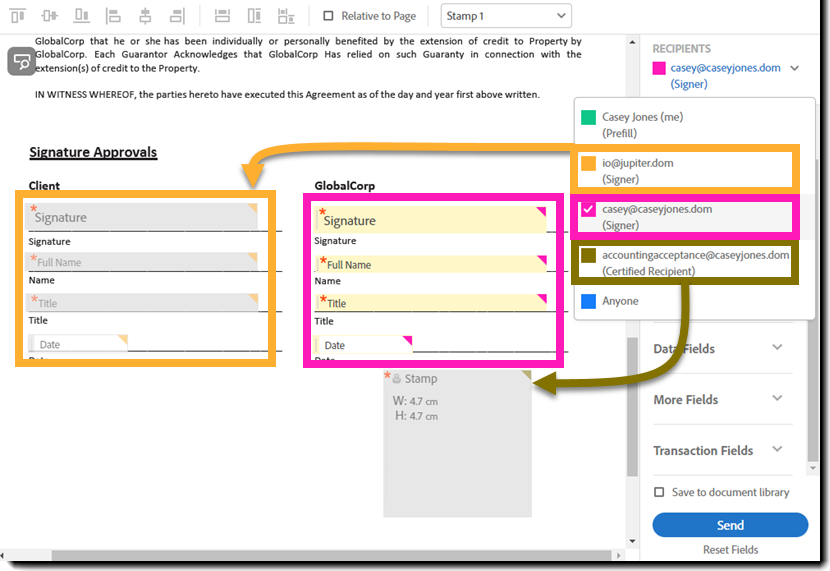Enable the Relative to Page checkbox
Image resolution: width=830 pixels, height=571 pixels.
[x=329, y=16]
